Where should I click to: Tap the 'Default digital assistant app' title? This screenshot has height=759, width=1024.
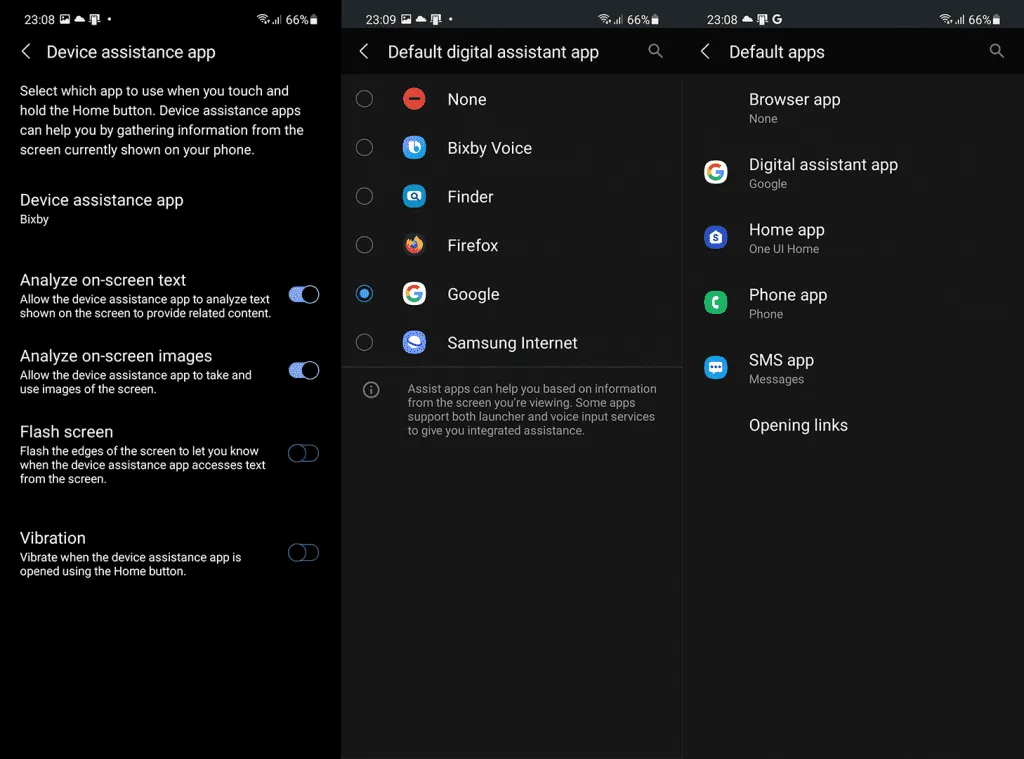[493, 52]
